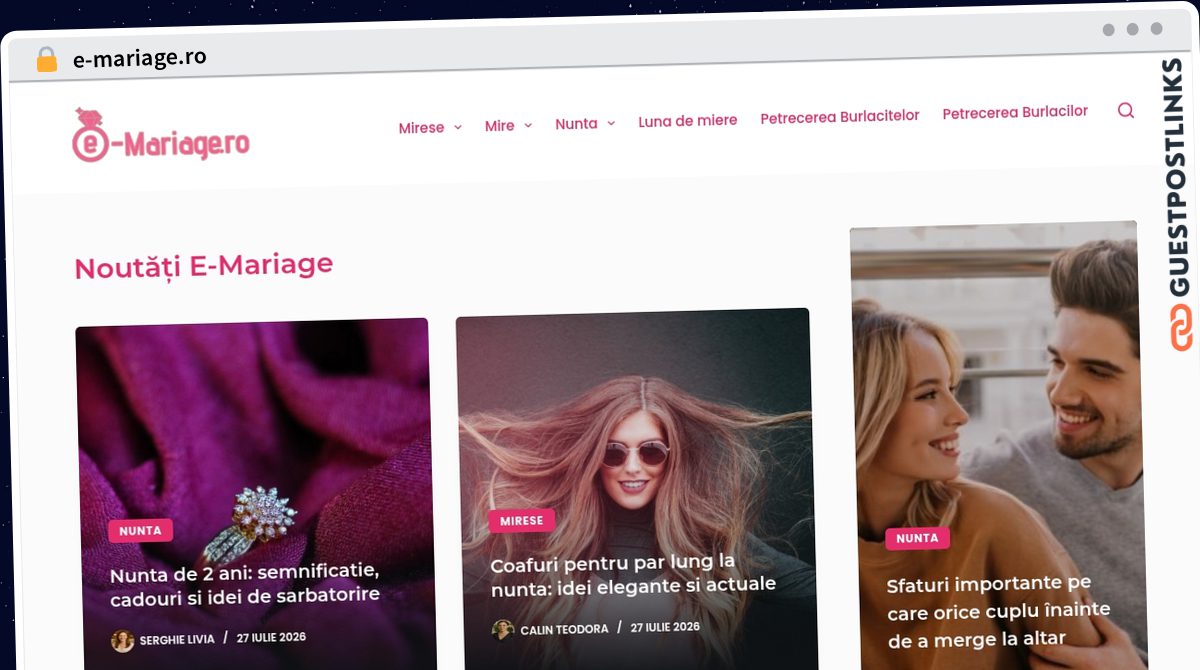Open 'Nunta de 2 ani' article title

[245, 584]
